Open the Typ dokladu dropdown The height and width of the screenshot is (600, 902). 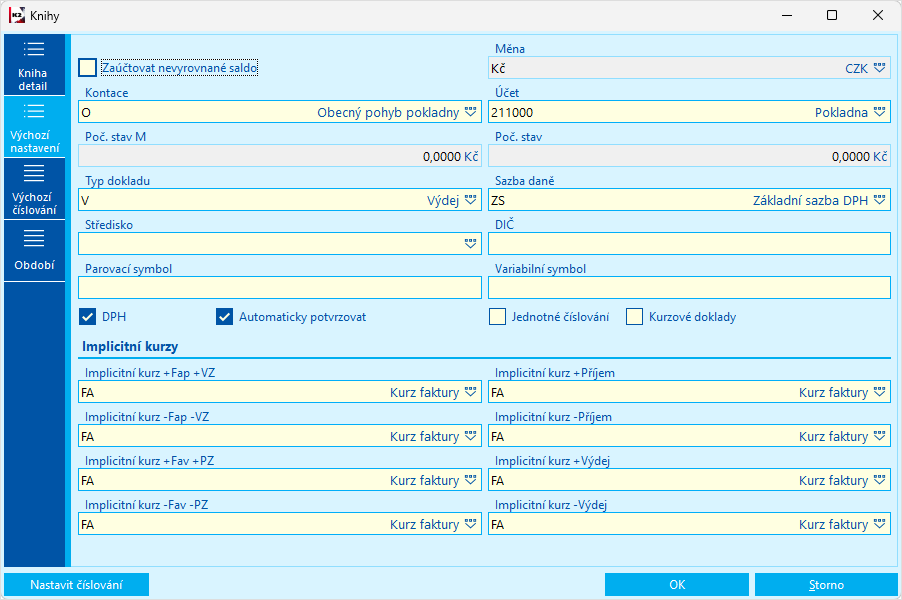point(470,200)
